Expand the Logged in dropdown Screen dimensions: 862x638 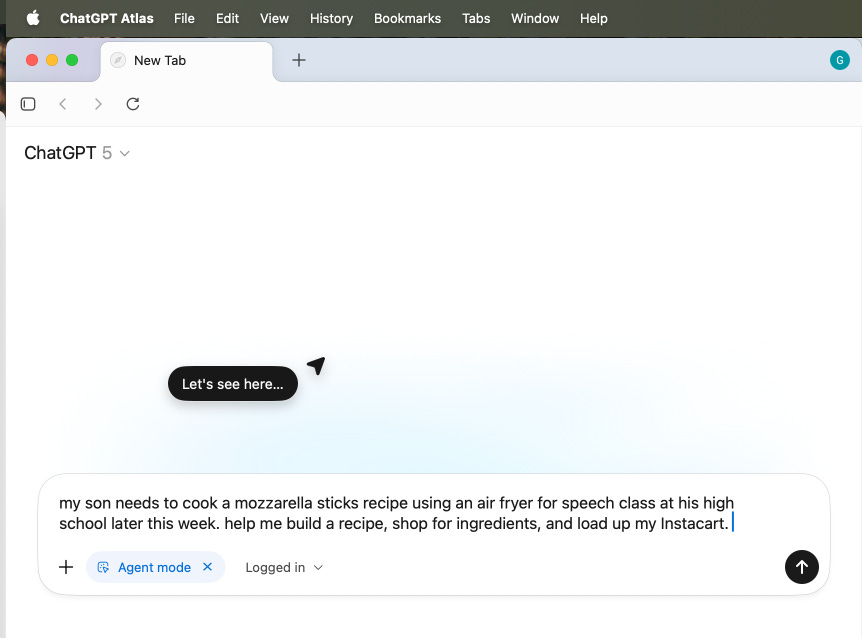(284, 568)
